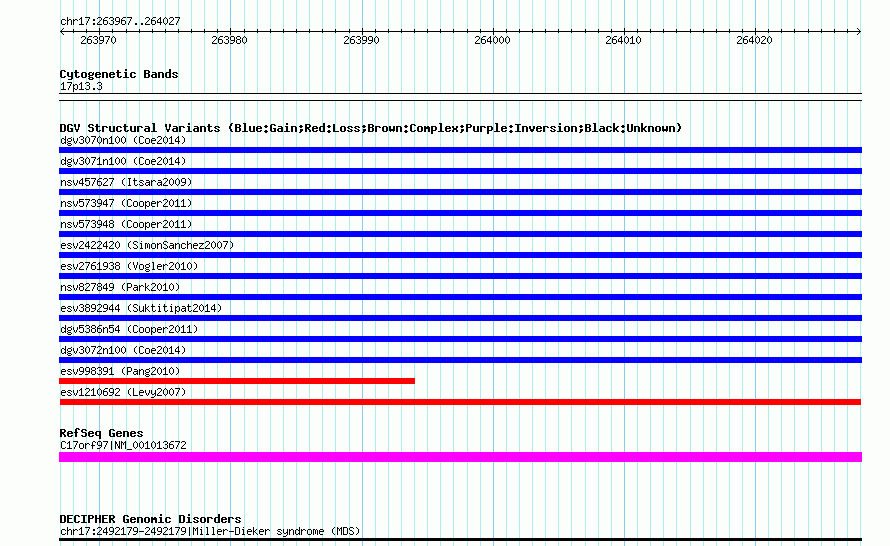Click the blue bar under nsv573947

click(x=460, y=213)
